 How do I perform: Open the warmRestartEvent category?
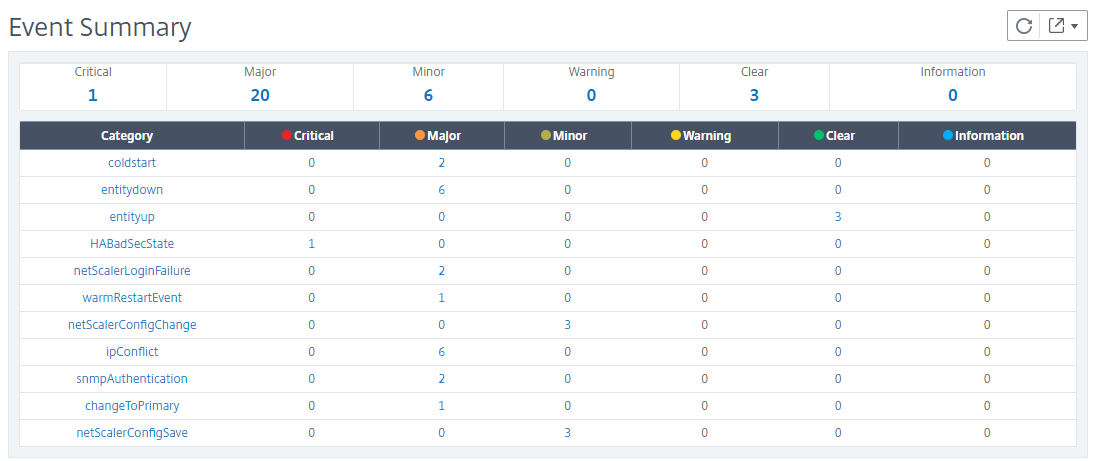point(132,298)
